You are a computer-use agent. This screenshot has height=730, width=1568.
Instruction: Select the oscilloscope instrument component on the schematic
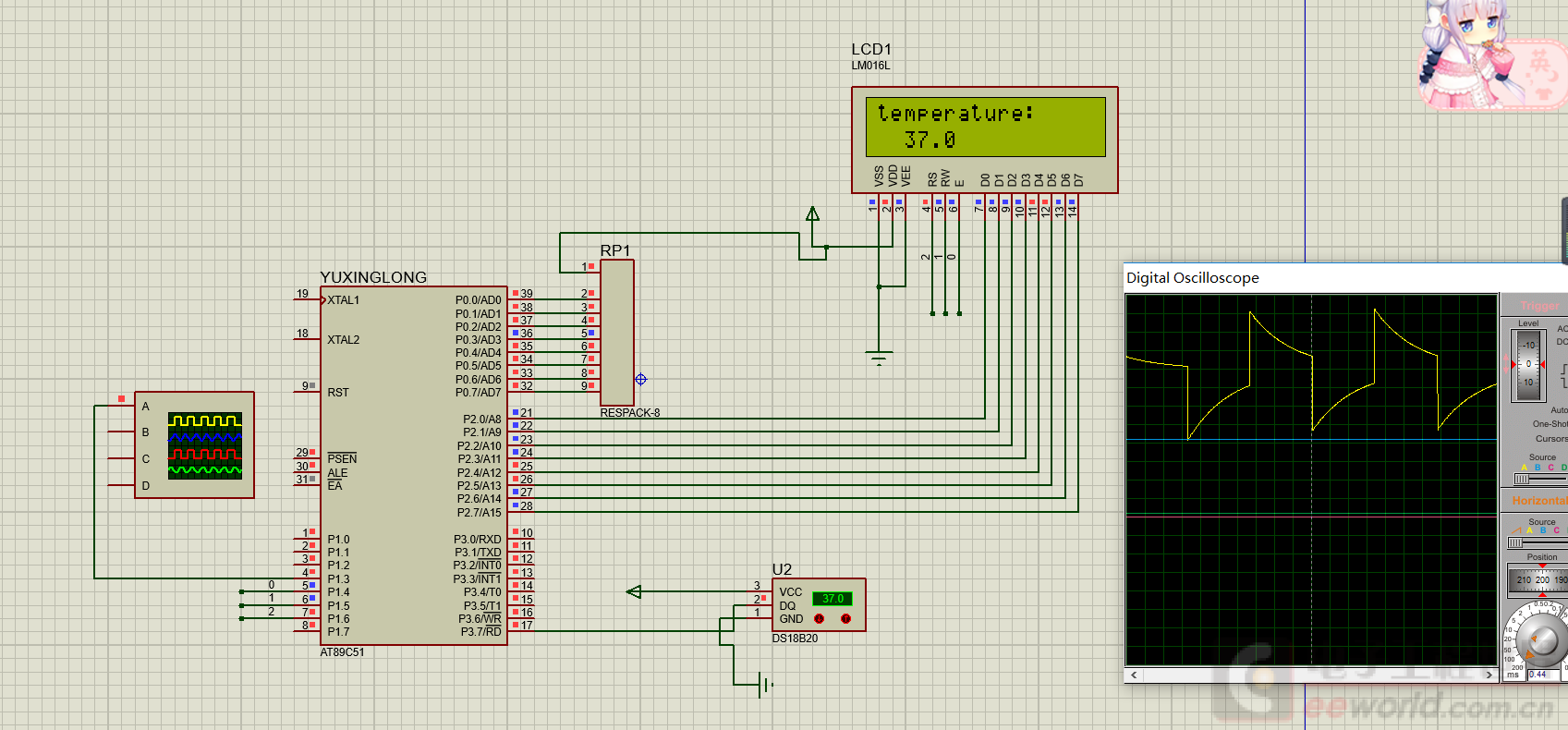pos(194,445)
